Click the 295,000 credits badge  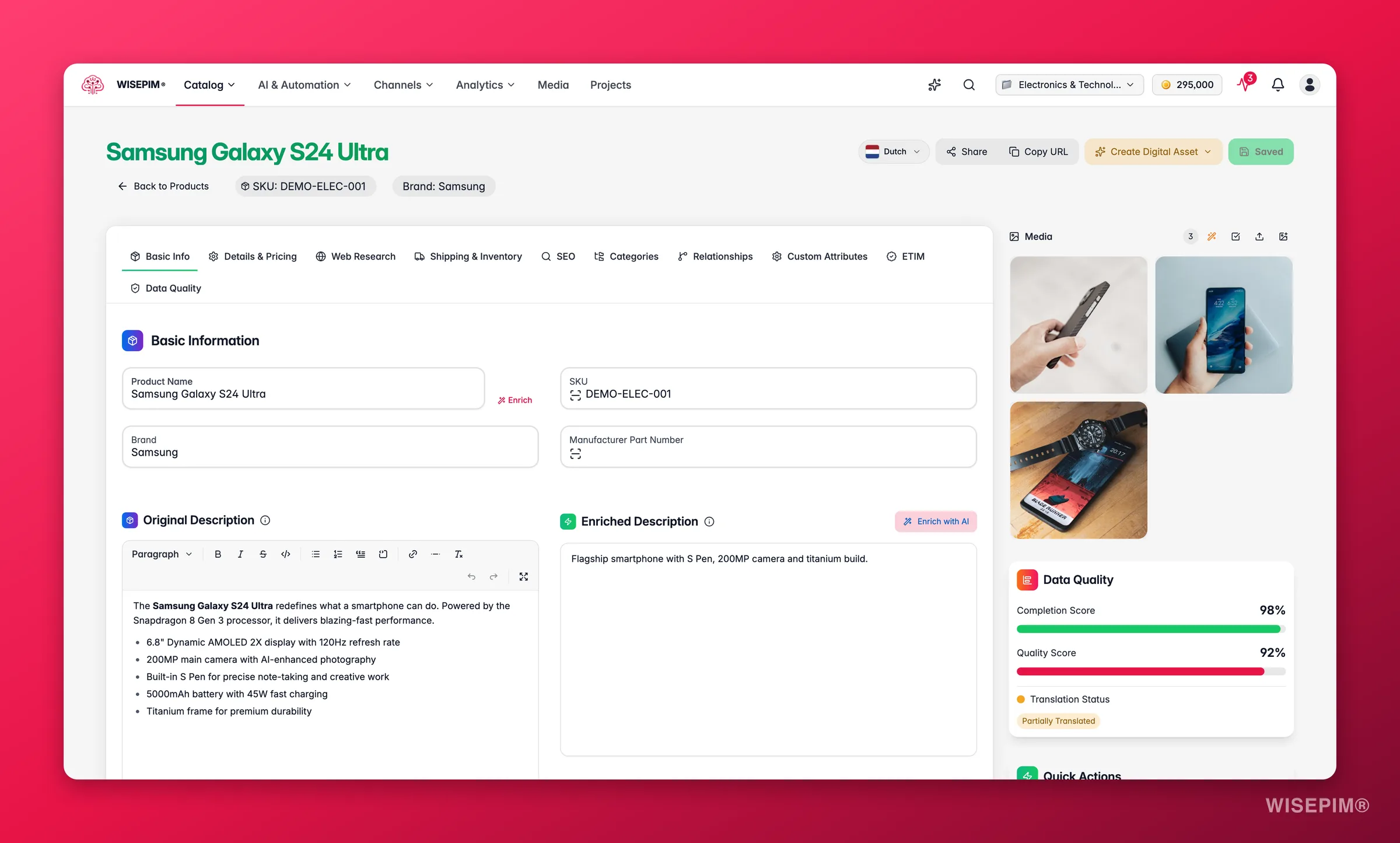1187,85
